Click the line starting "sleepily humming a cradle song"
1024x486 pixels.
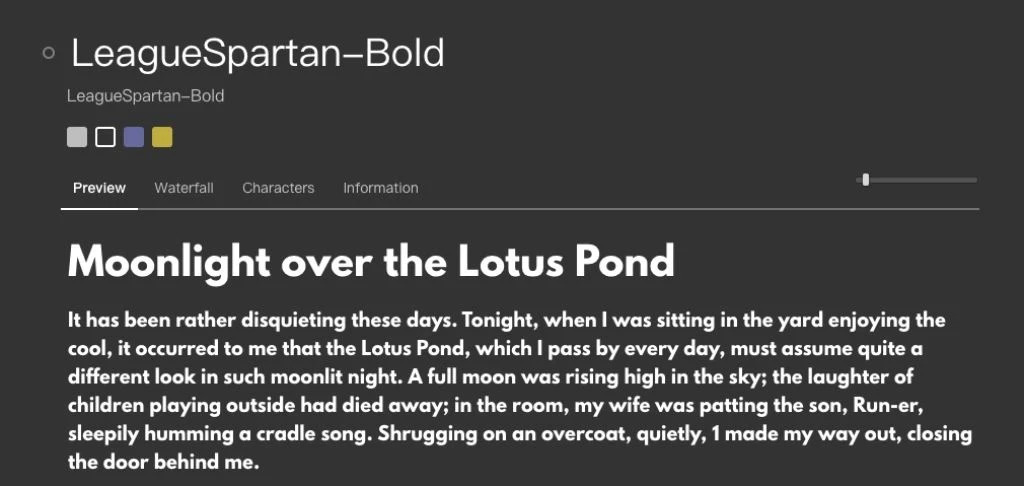520,436
